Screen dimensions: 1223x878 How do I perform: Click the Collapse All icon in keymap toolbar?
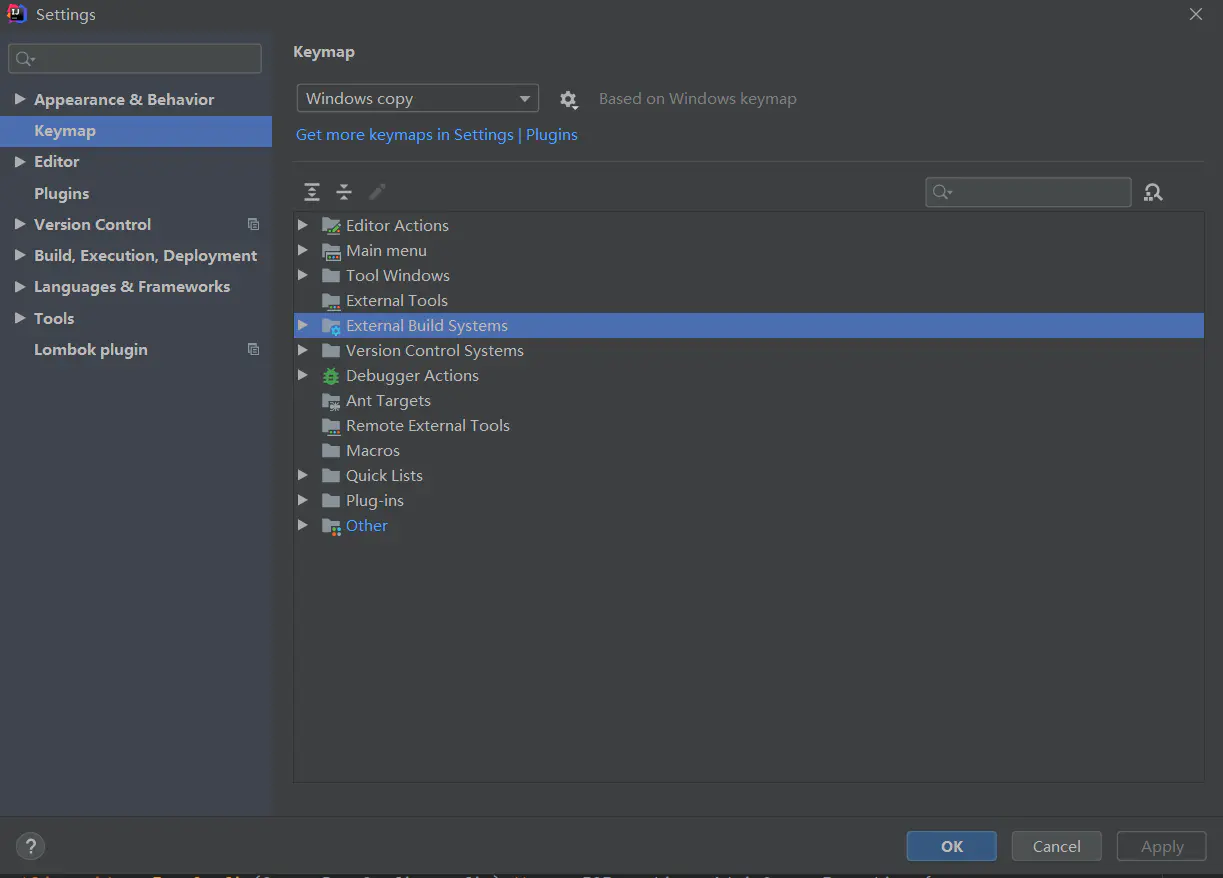[344, 192]
